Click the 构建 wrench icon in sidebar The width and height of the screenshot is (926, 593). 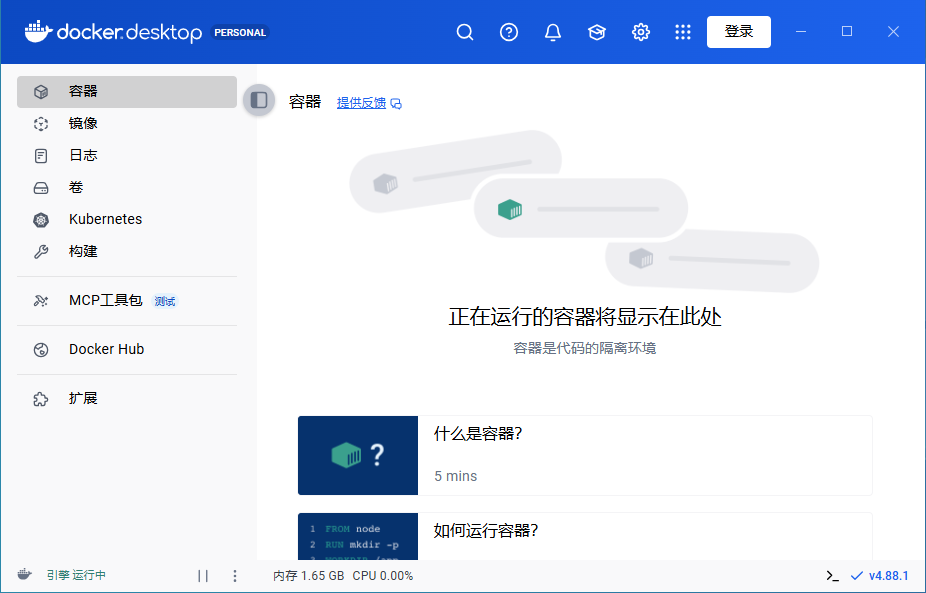pyautogui.click(x=41, y=252)
